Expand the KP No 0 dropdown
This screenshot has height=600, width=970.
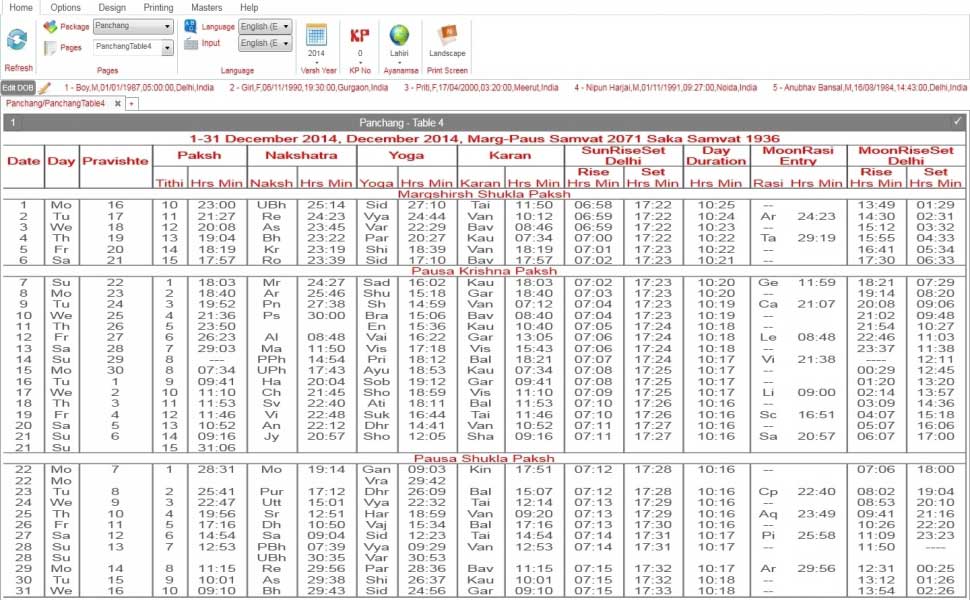click(x=360, y=62)
